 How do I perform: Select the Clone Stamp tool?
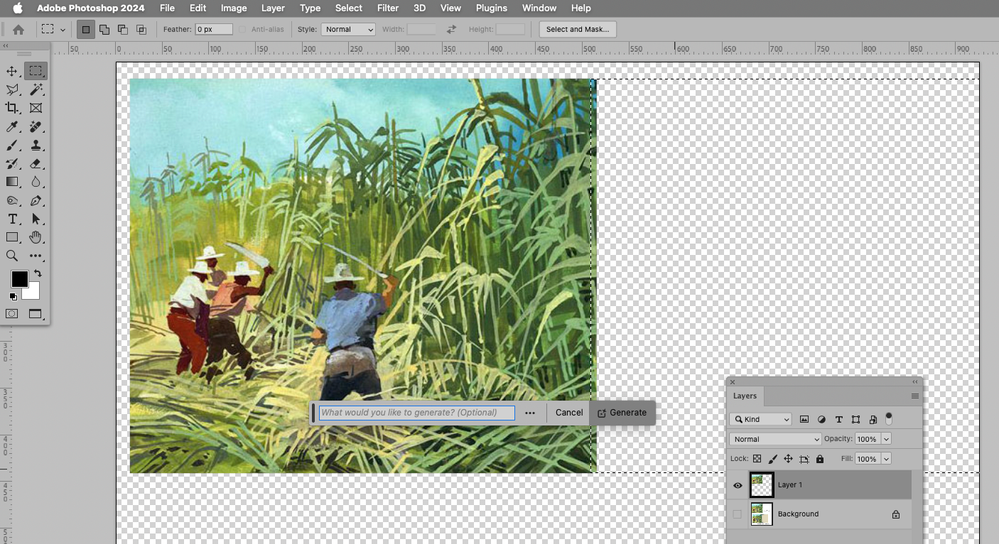tap(36, 145)
